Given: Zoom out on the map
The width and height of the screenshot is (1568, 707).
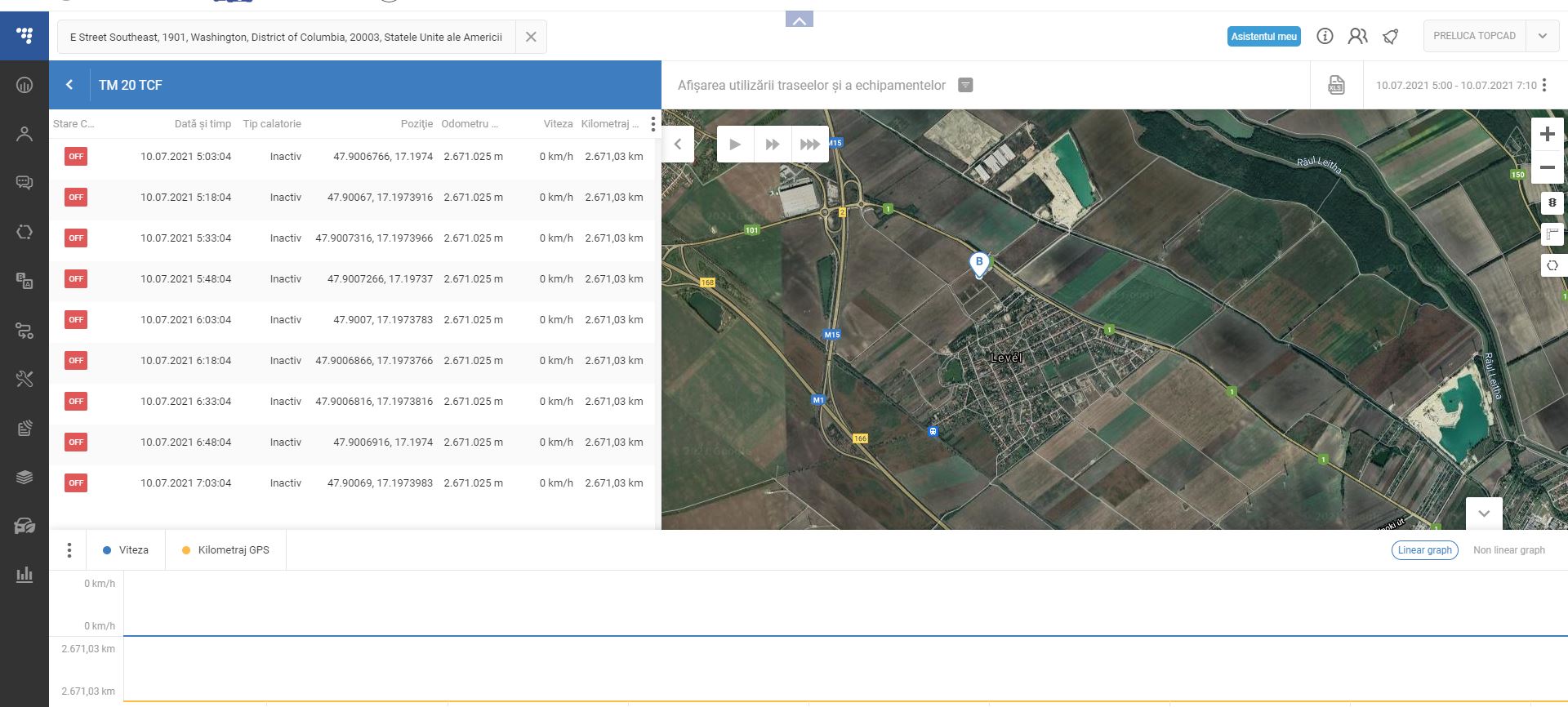Looking at the screenshot, I should (1547, 168).
